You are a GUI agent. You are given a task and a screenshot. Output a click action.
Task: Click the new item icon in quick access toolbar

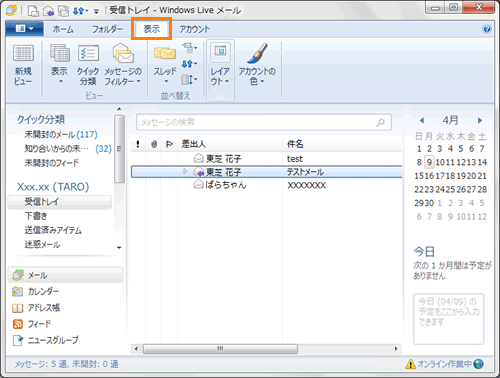pos(33,11)
